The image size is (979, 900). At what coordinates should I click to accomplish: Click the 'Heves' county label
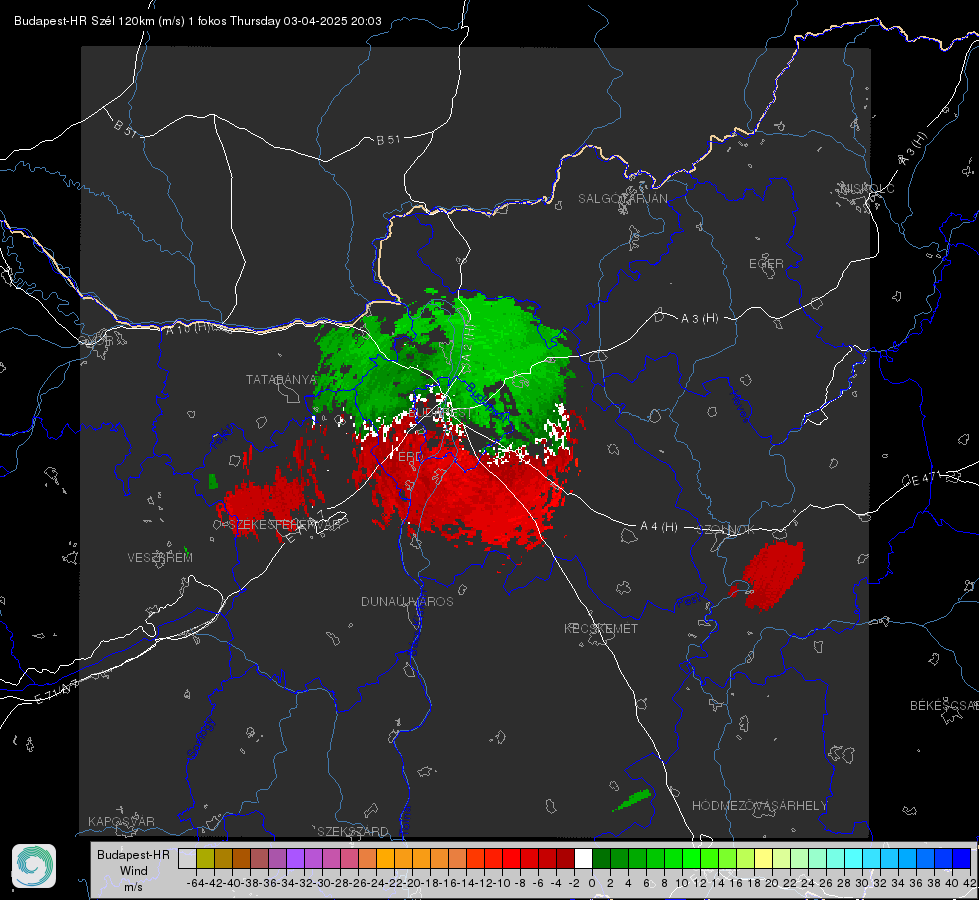click(739, 406)
